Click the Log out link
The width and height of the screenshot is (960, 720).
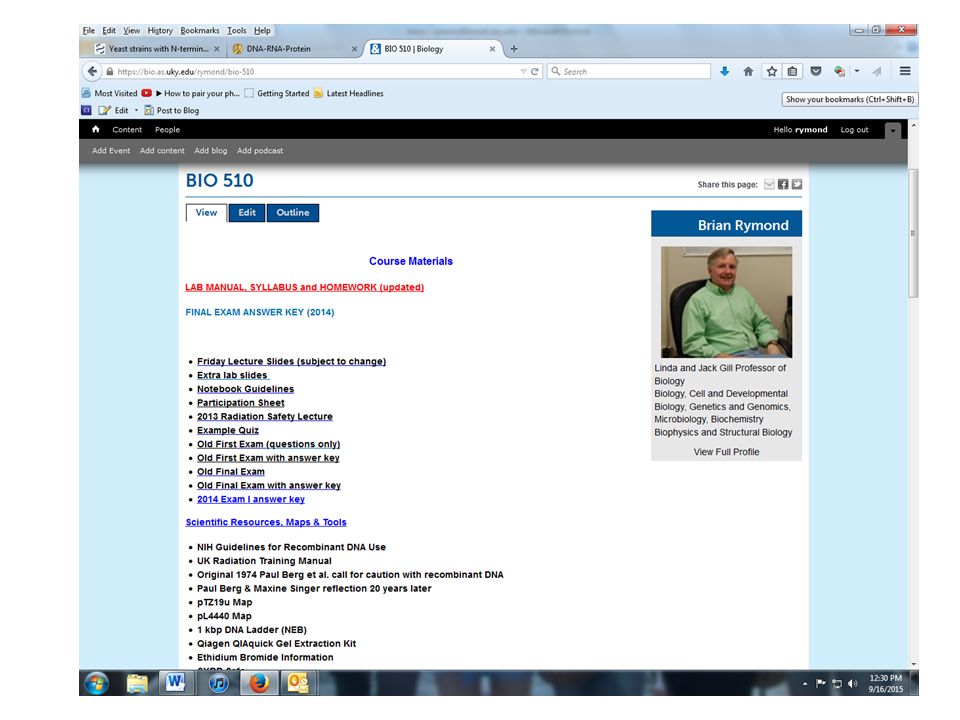(854, 130)
